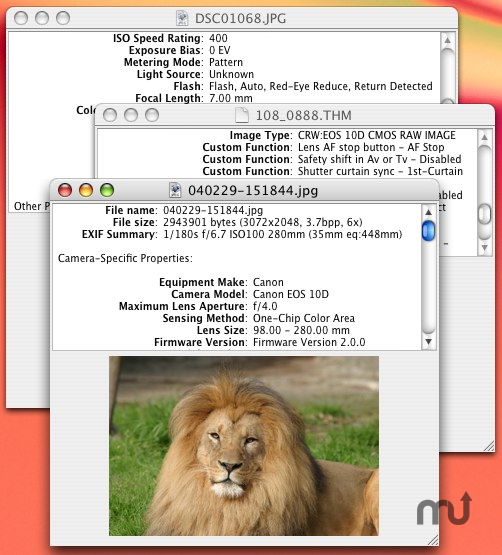Click scroll up arrow in 040229-151844.jpg window
502x555 pixels.
point(428,212)
